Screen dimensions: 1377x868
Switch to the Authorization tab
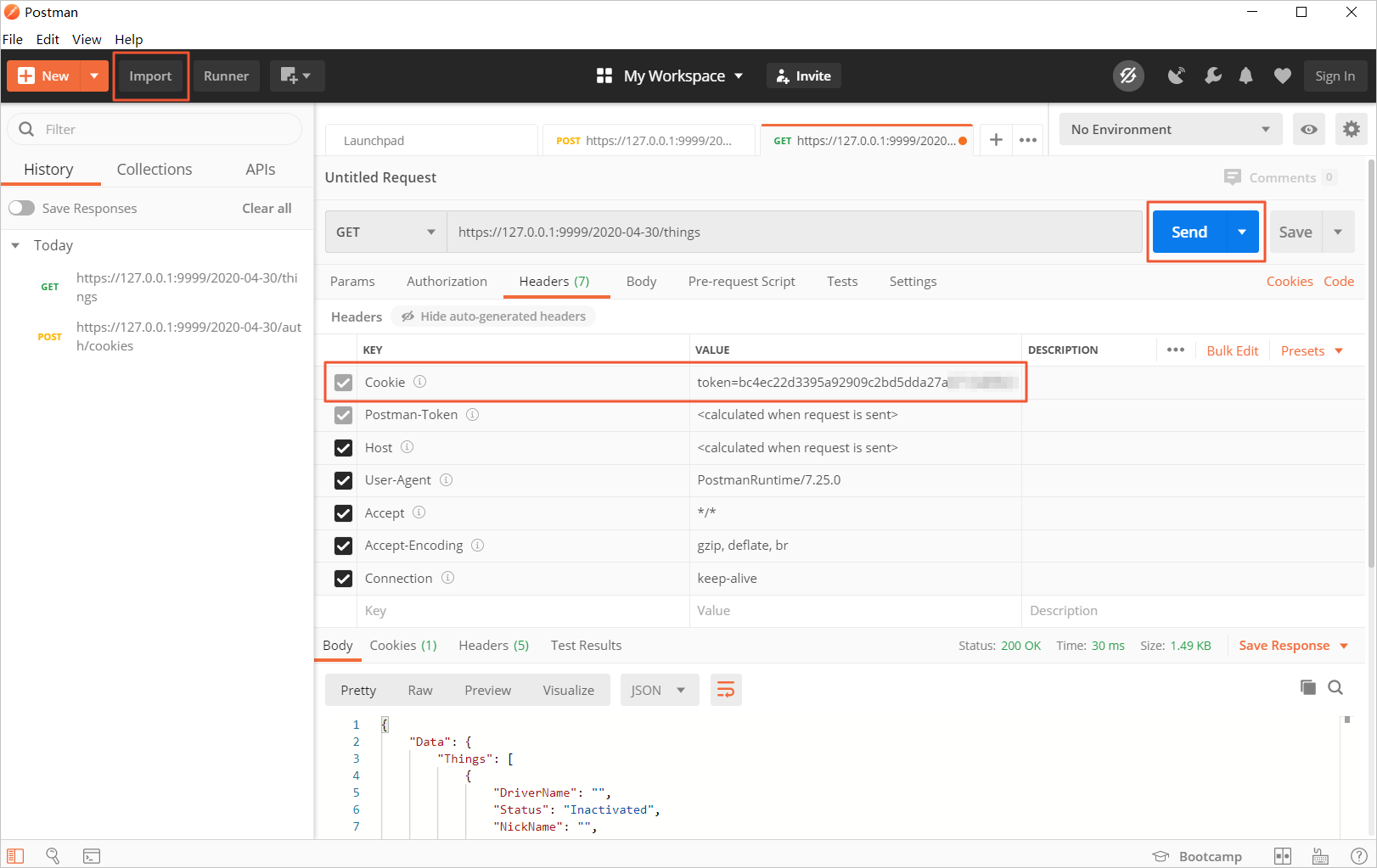447,281
